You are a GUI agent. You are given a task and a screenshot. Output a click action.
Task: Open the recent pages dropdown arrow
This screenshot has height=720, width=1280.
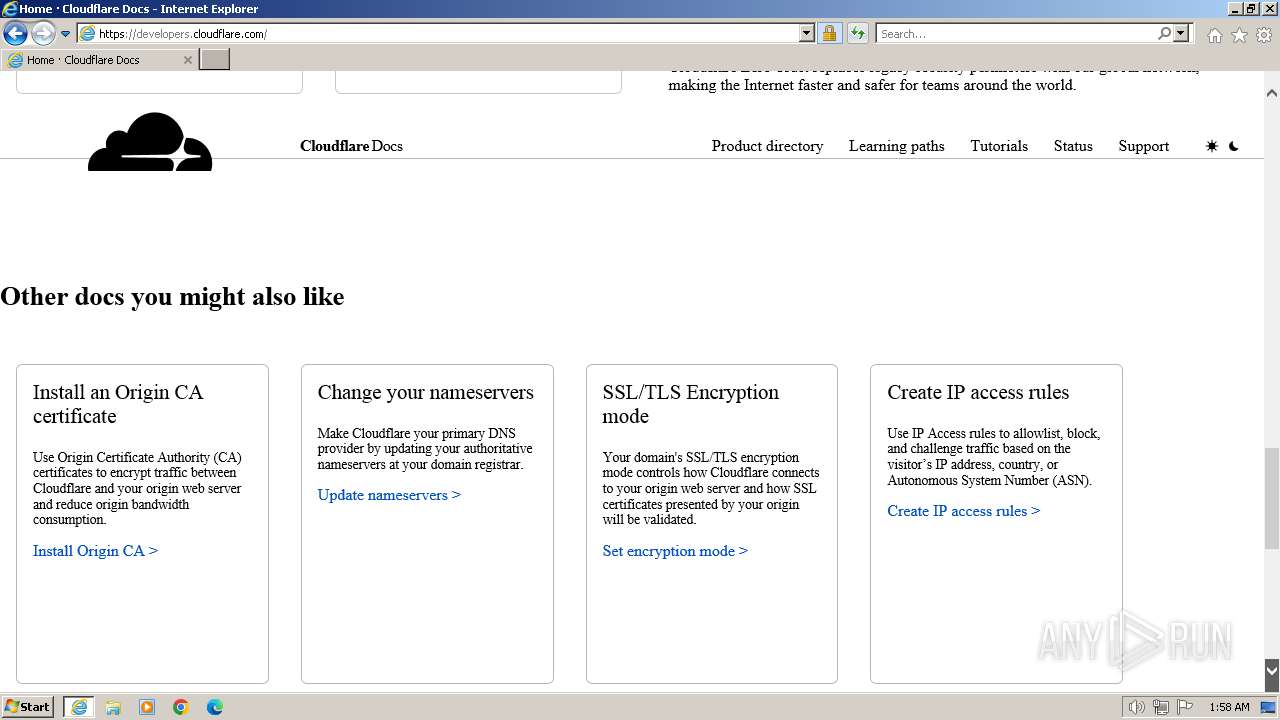(x=65, y=34)
